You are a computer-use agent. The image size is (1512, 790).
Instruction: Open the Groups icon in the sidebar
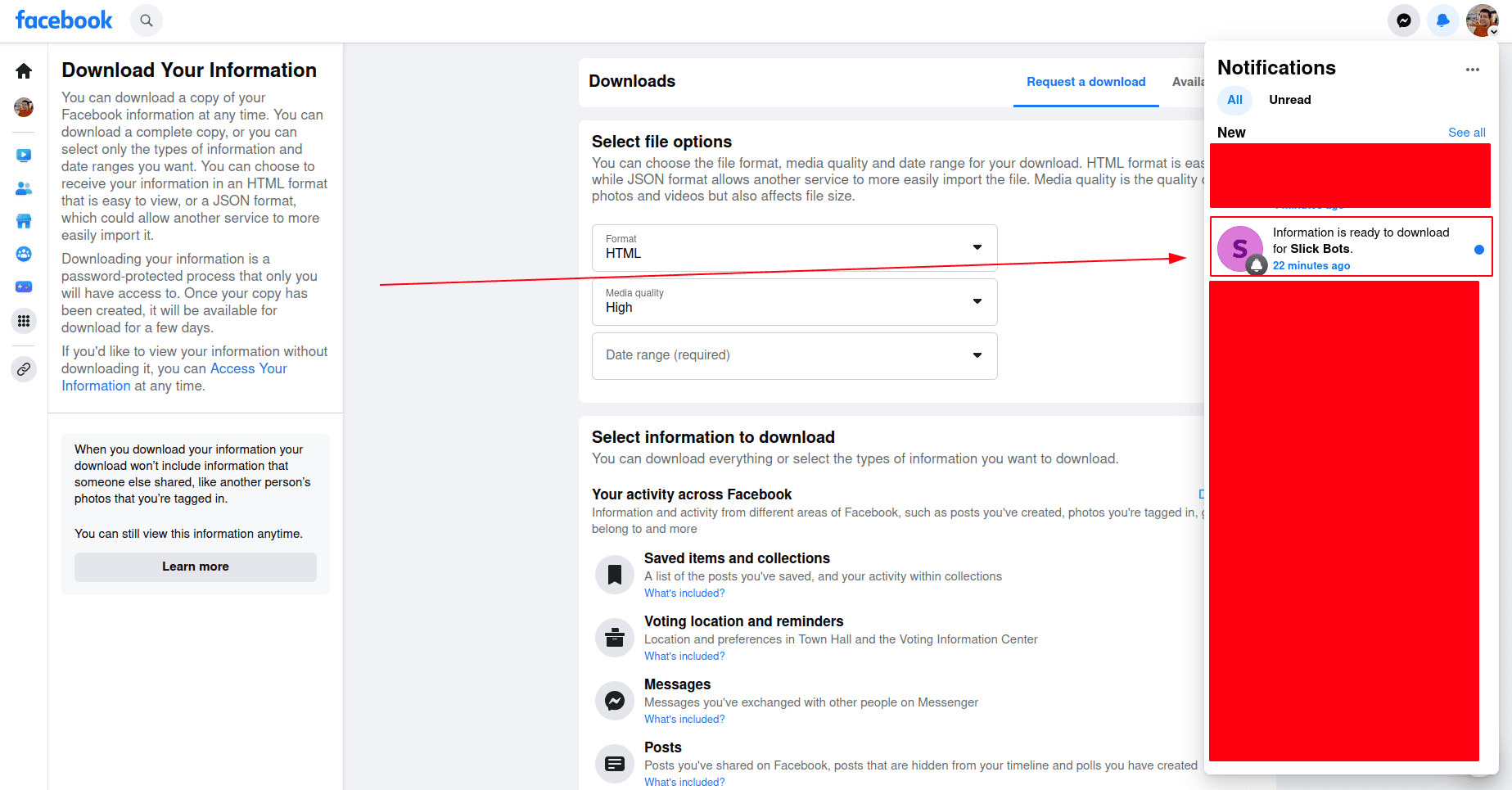24,254
